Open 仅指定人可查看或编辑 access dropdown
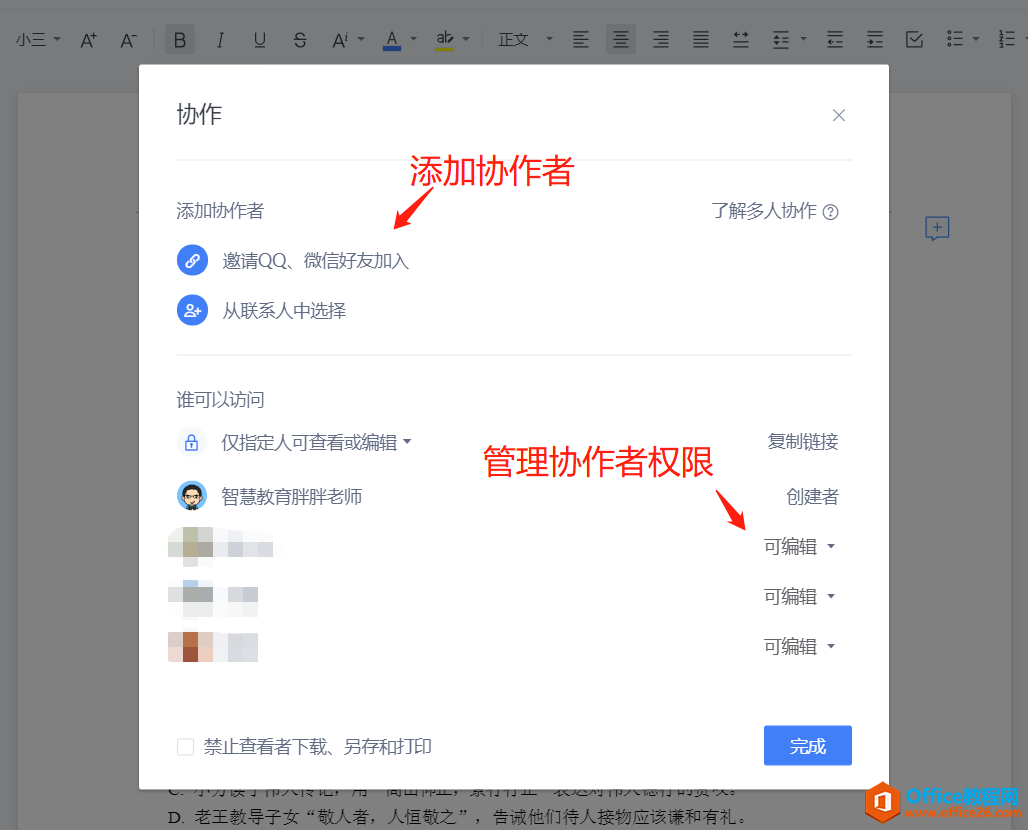1028x830 pixels. [x=316, y=443]
